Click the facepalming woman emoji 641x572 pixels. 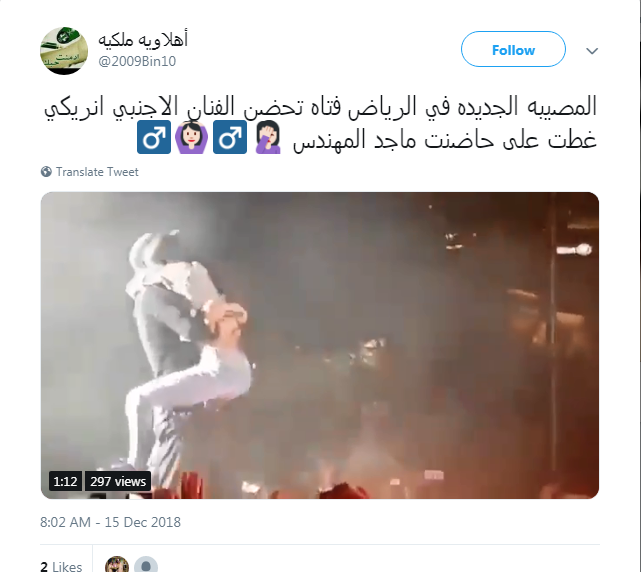(268, 137)
